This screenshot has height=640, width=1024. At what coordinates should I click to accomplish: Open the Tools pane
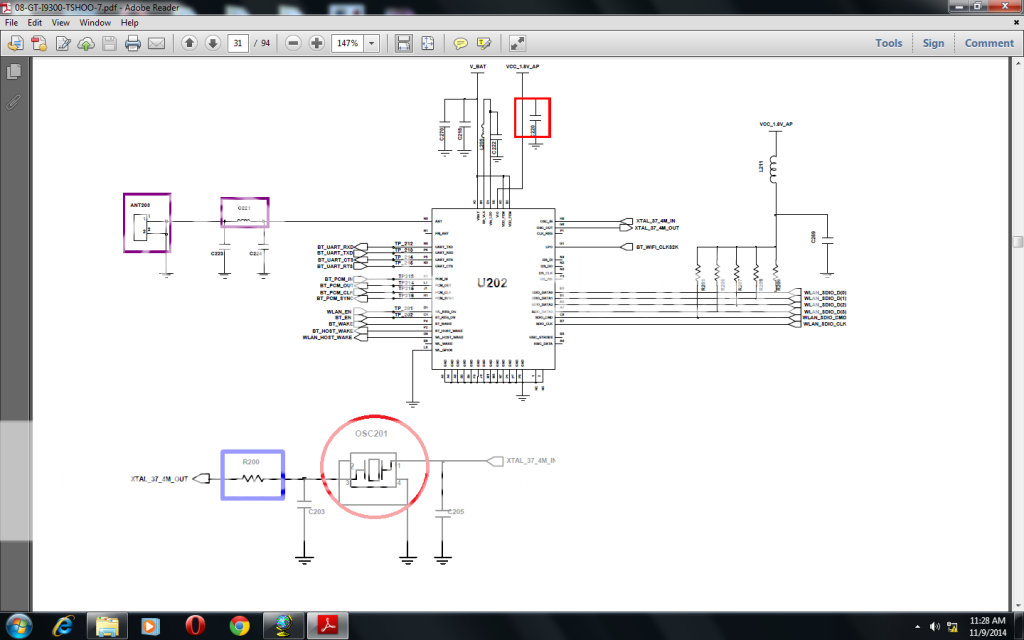[888, 43]
